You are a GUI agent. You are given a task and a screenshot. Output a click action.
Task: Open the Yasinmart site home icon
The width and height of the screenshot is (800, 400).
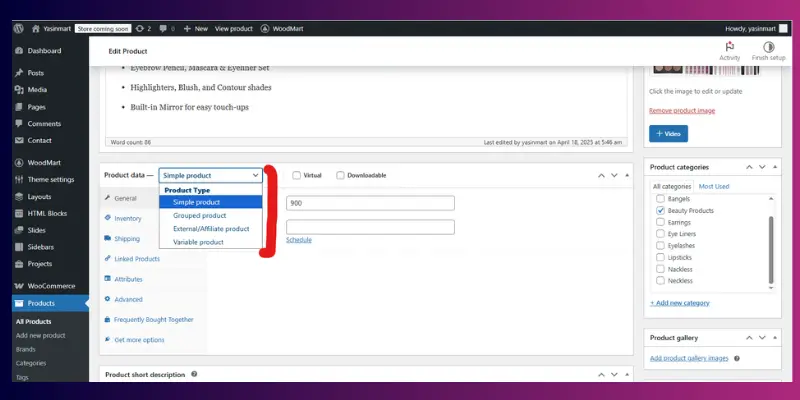tap(36, 29)
